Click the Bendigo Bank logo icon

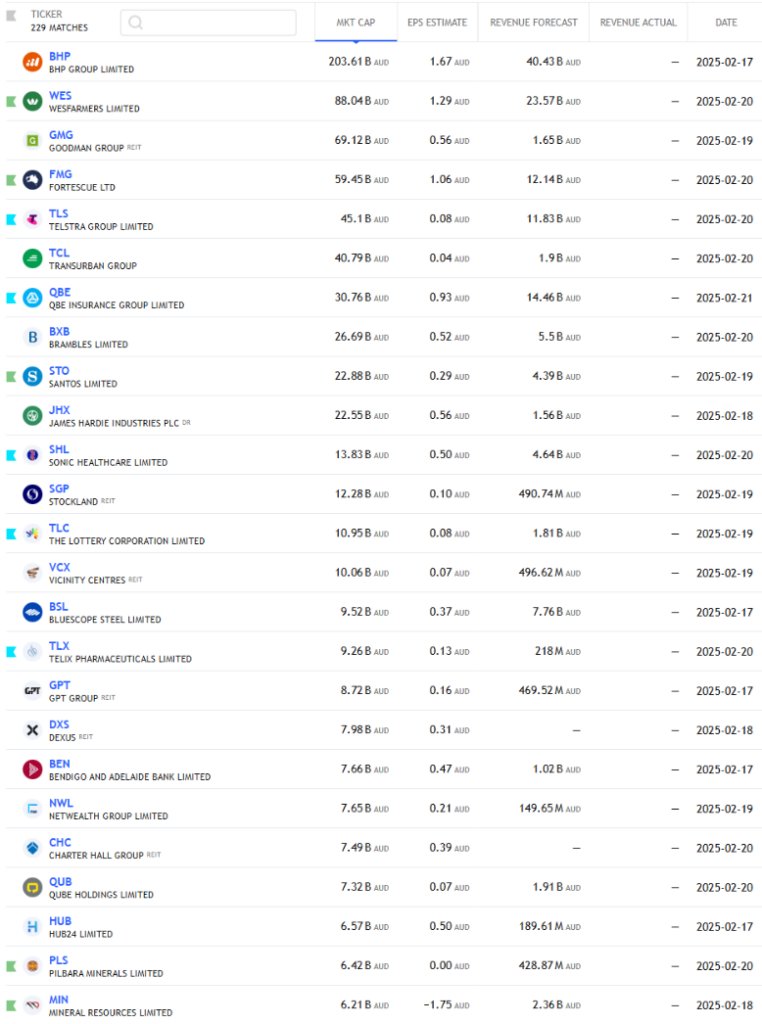[32, 769]
